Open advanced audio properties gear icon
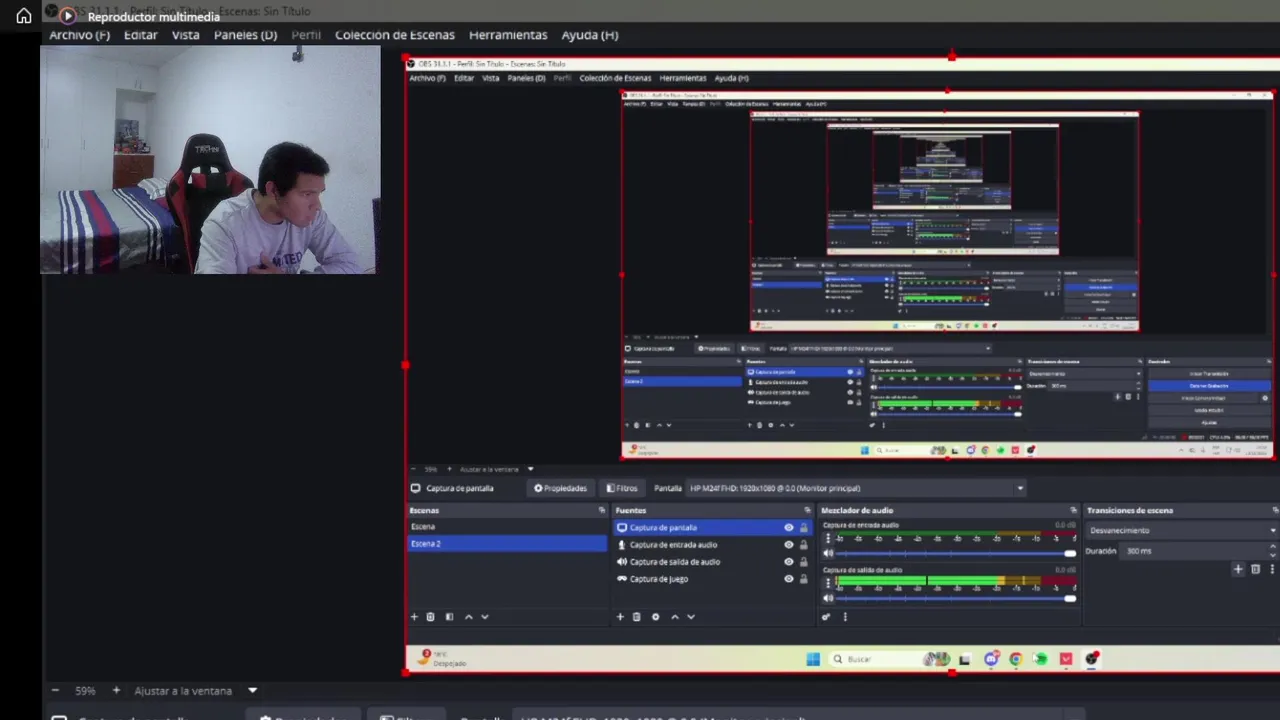This screenshot has height=720, width=1280. 826,617
